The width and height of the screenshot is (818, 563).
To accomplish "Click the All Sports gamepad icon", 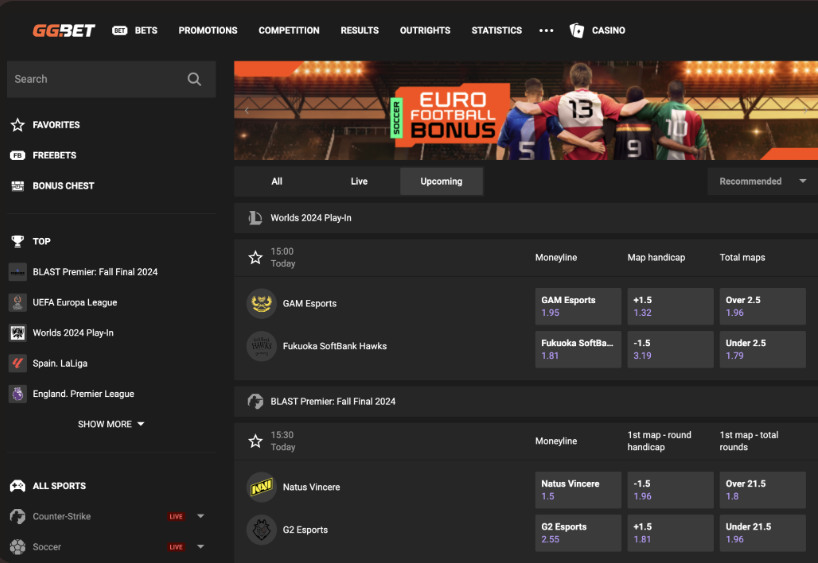I will (x=18, y=486).
